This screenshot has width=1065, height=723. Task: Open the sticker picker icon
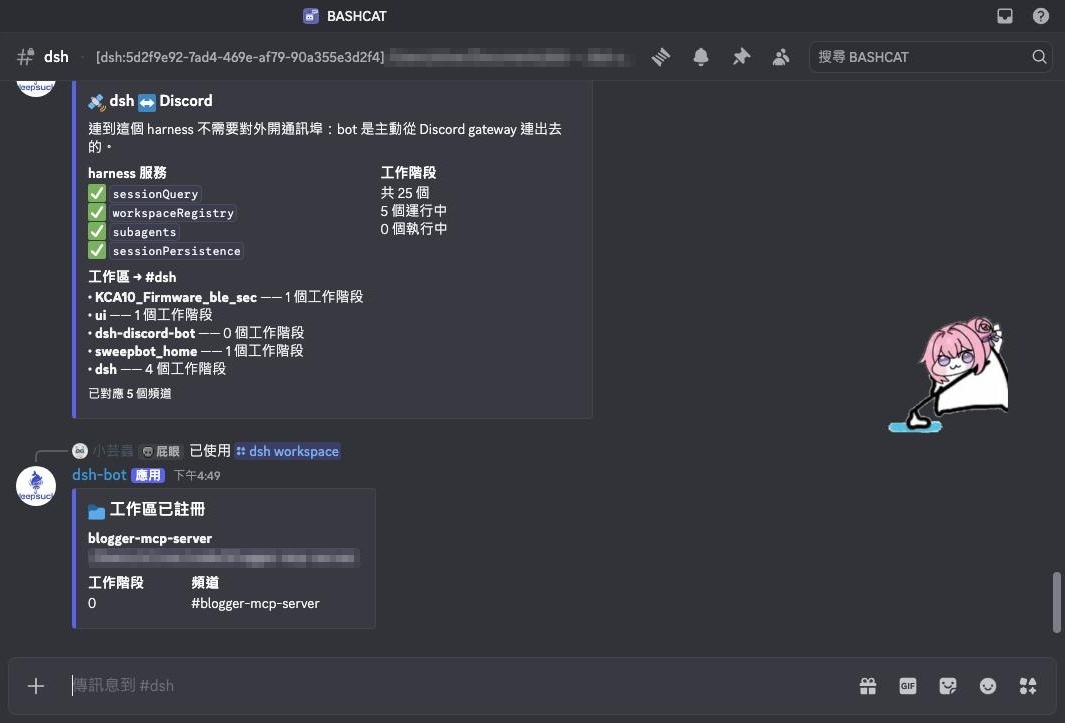pyautogui.click(x=948, y=686)
